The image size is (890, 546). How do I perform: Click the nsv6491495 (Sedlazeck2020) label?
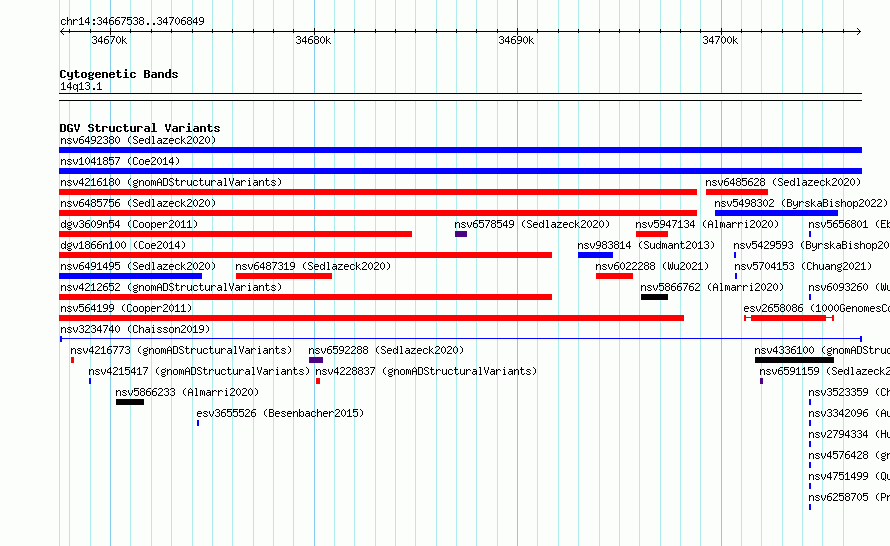138,266
